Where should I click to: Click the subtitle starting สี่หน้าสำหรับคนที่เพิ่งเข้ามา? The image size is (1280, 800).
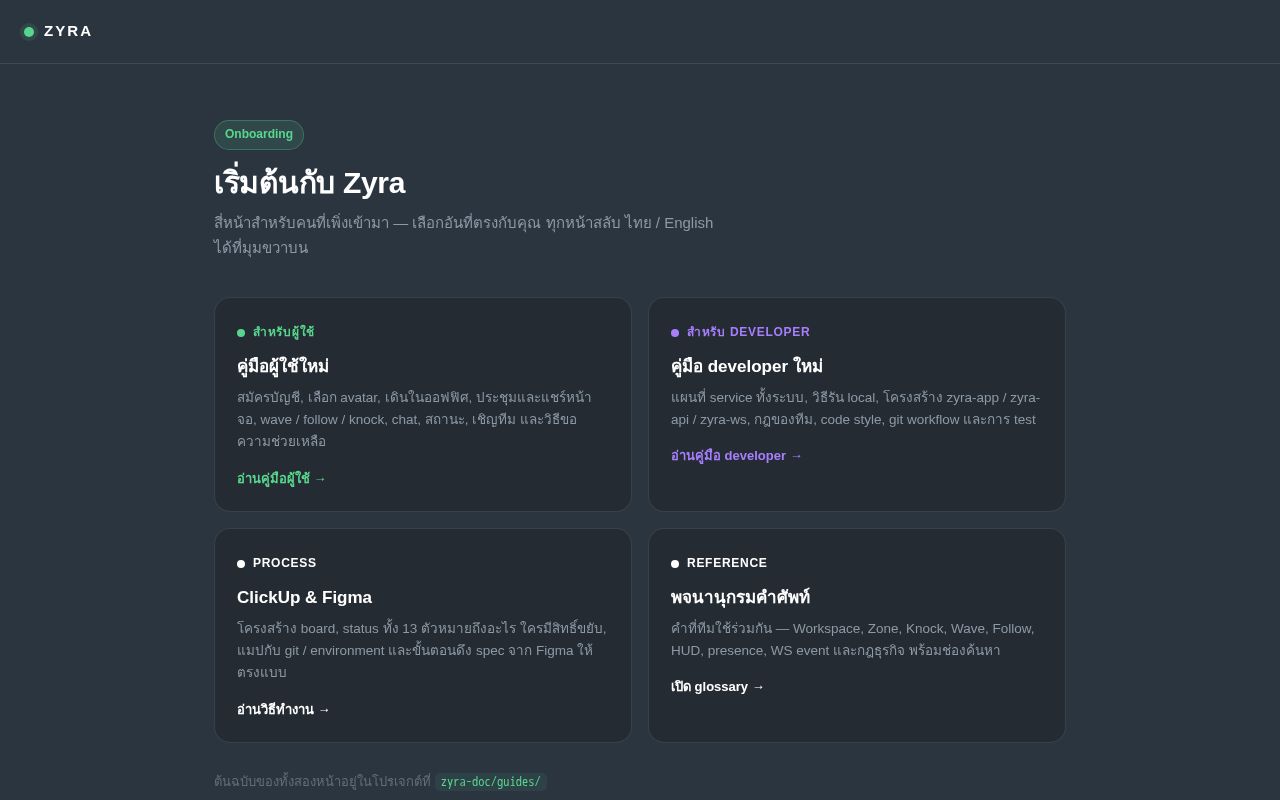tap(464, 235)
